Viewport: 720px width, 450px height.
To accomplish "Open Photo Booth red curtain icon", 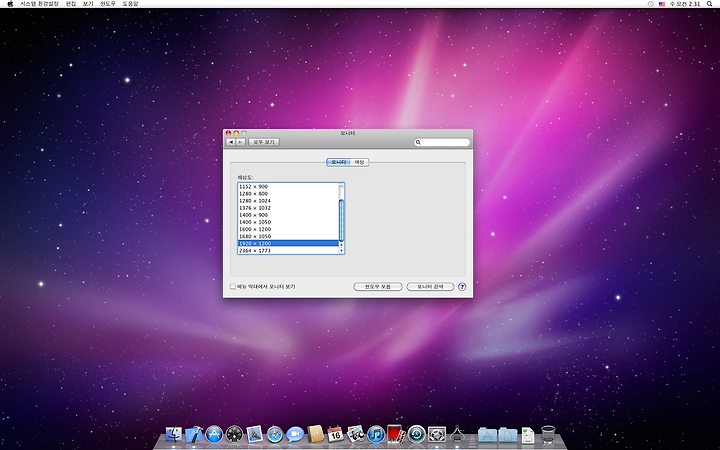I will (396, 433).
